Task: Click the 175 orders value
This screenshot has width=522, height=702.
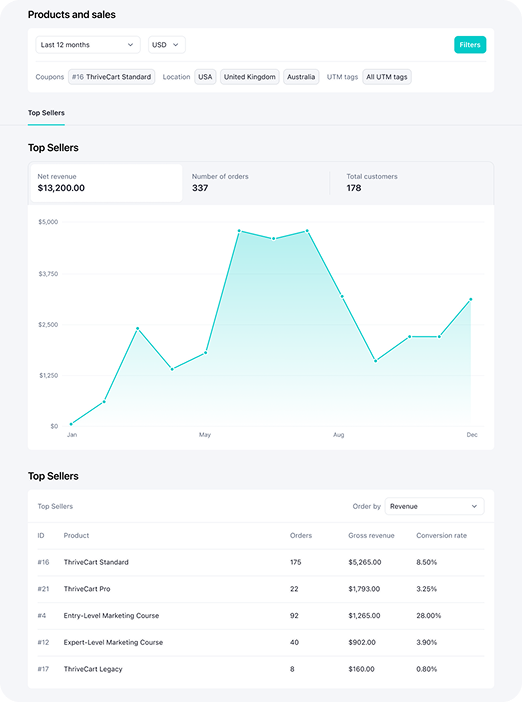Action: point(295,562)
